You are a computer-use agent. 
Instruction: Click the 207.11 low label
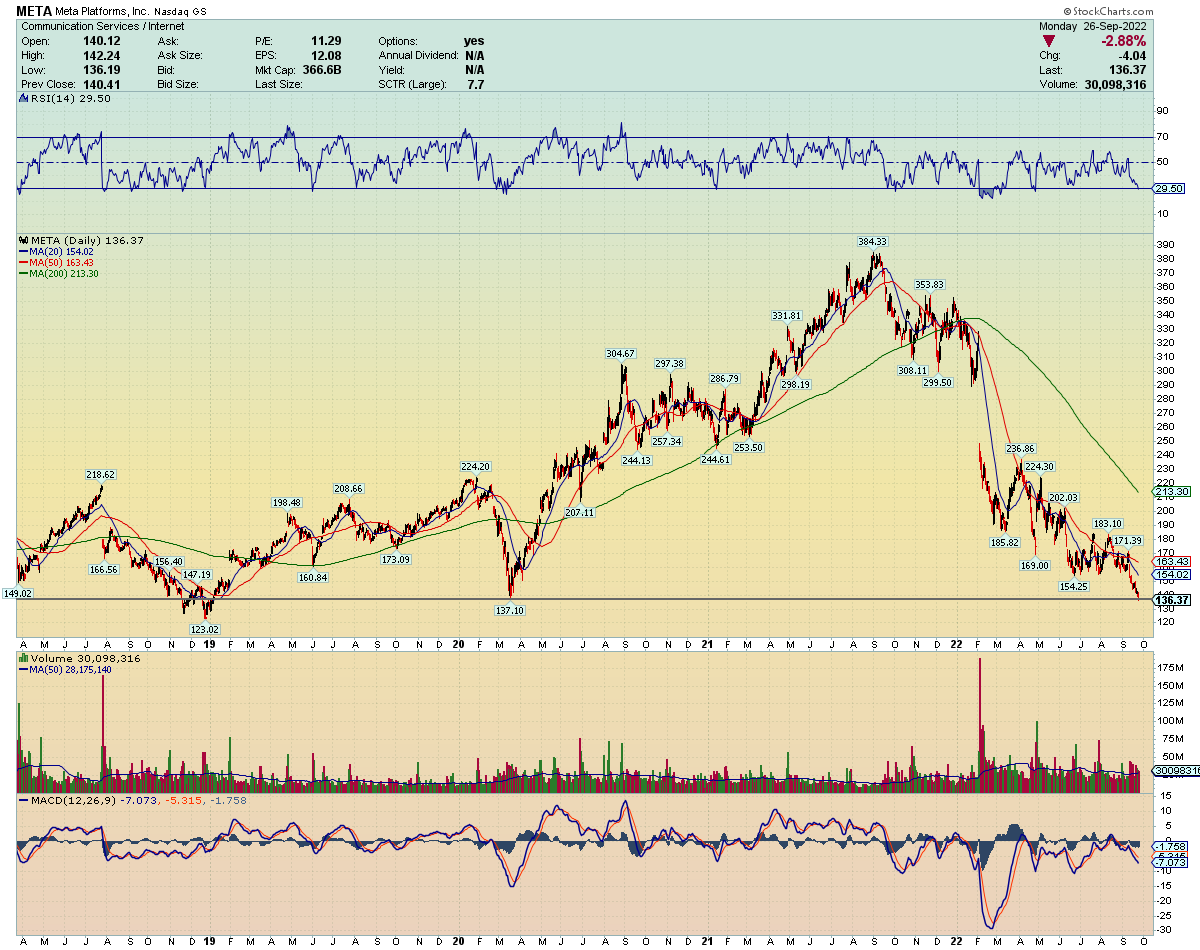click(580, 512)
